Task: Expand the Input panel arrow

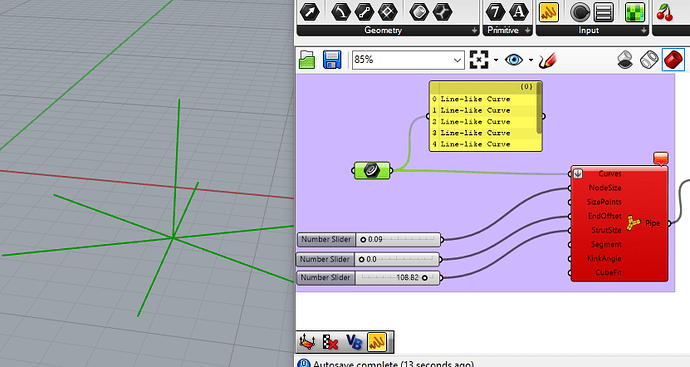Action: tap(644, 30)
